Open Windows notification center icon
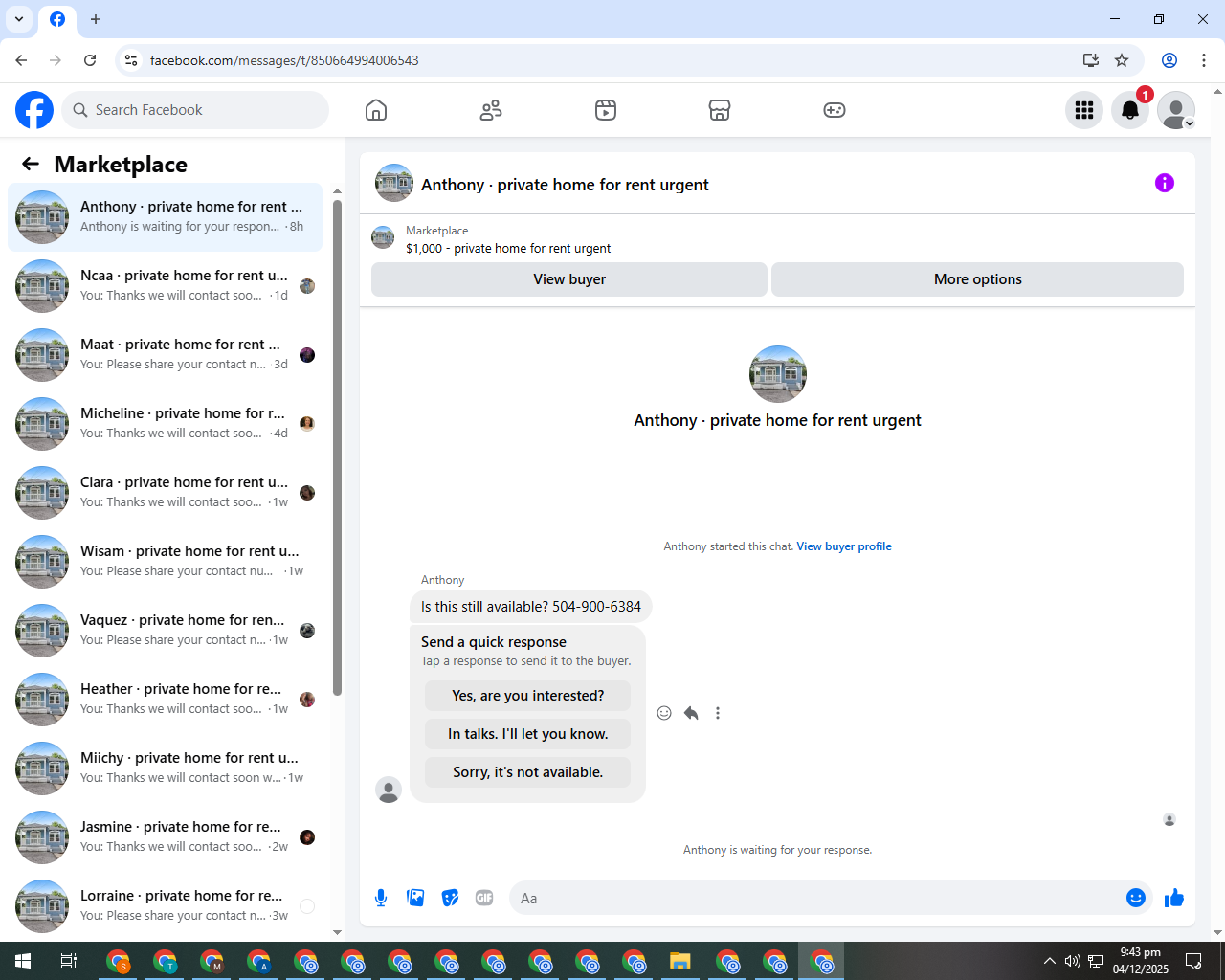The height and width of the screenshot is (980, 1225). click(x=1193, y=961)
